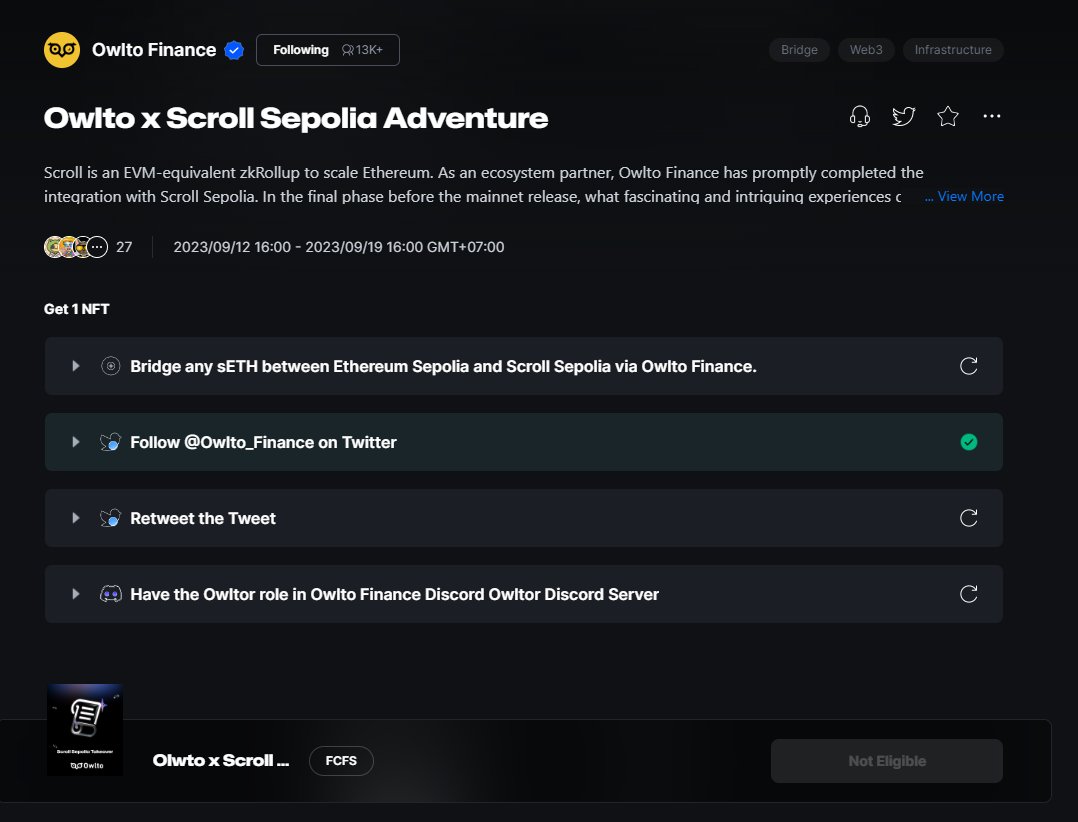
Task: Select the Infrastructure tag
Action: (x=953, y=50)
